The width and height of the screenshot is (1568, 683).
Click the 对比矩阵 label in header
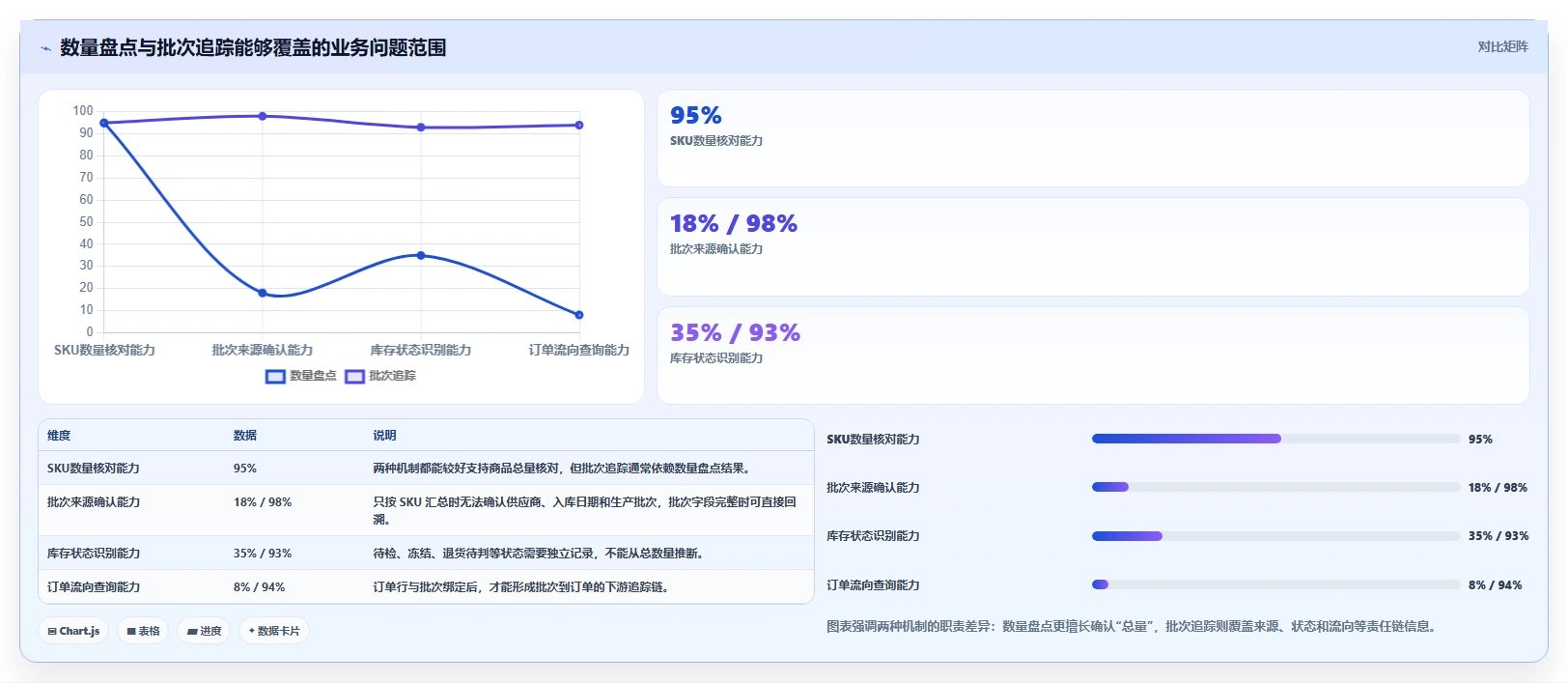coord(1502,46)
